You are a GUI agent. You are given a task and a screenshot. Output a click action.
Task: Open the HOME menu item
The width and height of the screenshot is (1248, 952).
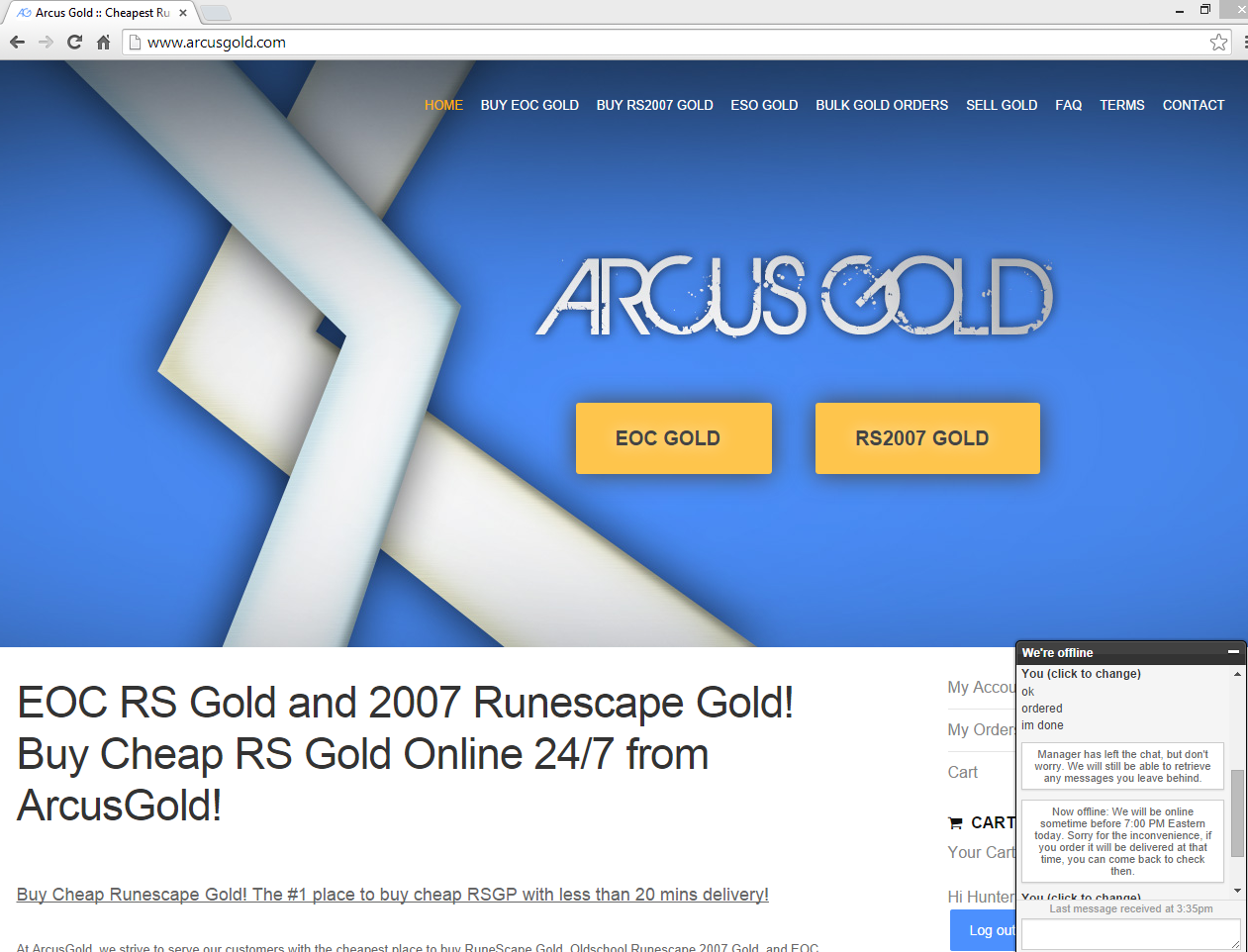[443, 105]
